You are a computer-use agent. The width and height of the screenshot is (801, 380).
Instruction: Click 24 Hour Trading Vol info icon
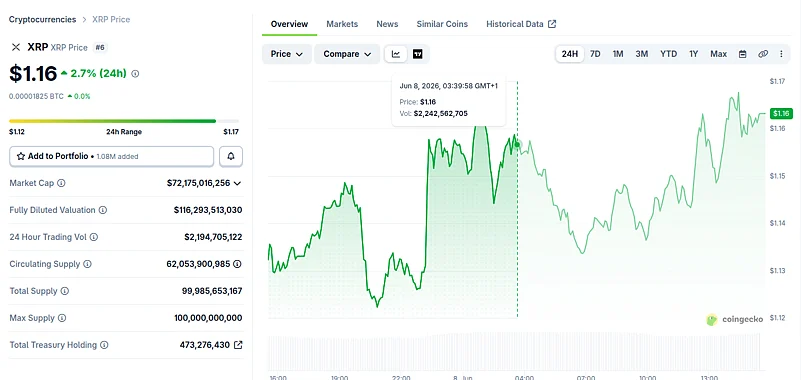click(x=93, y=237)
